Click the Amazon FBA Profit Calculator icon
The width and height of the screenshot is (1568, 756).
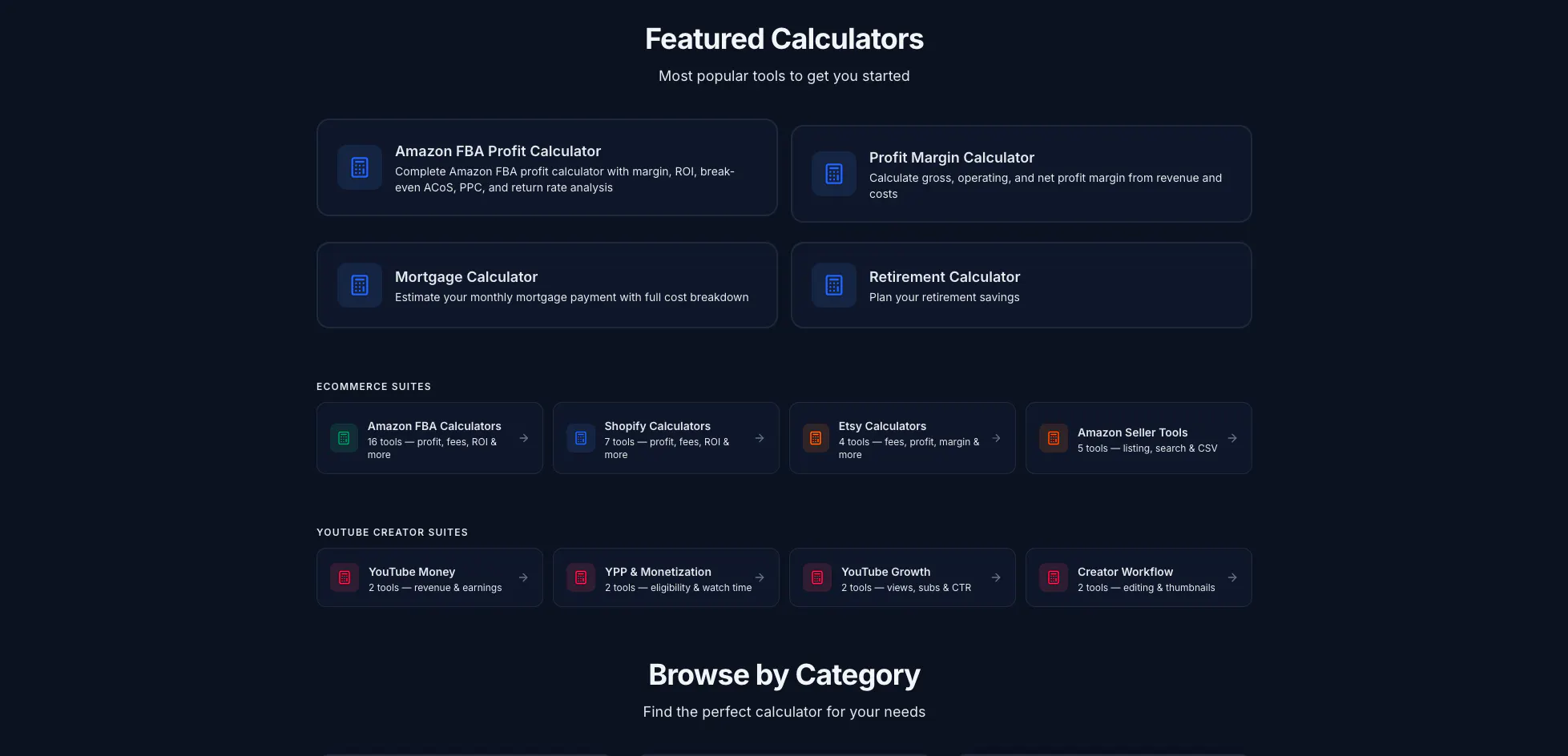[x=360, y=167]
